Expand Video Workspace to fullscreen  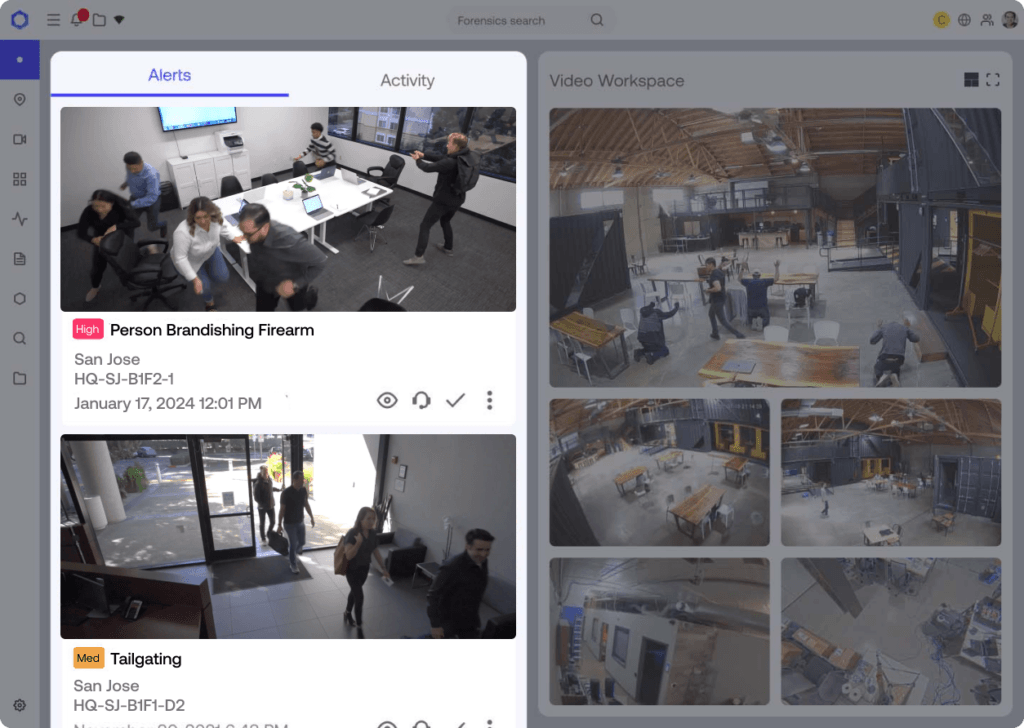993,80
